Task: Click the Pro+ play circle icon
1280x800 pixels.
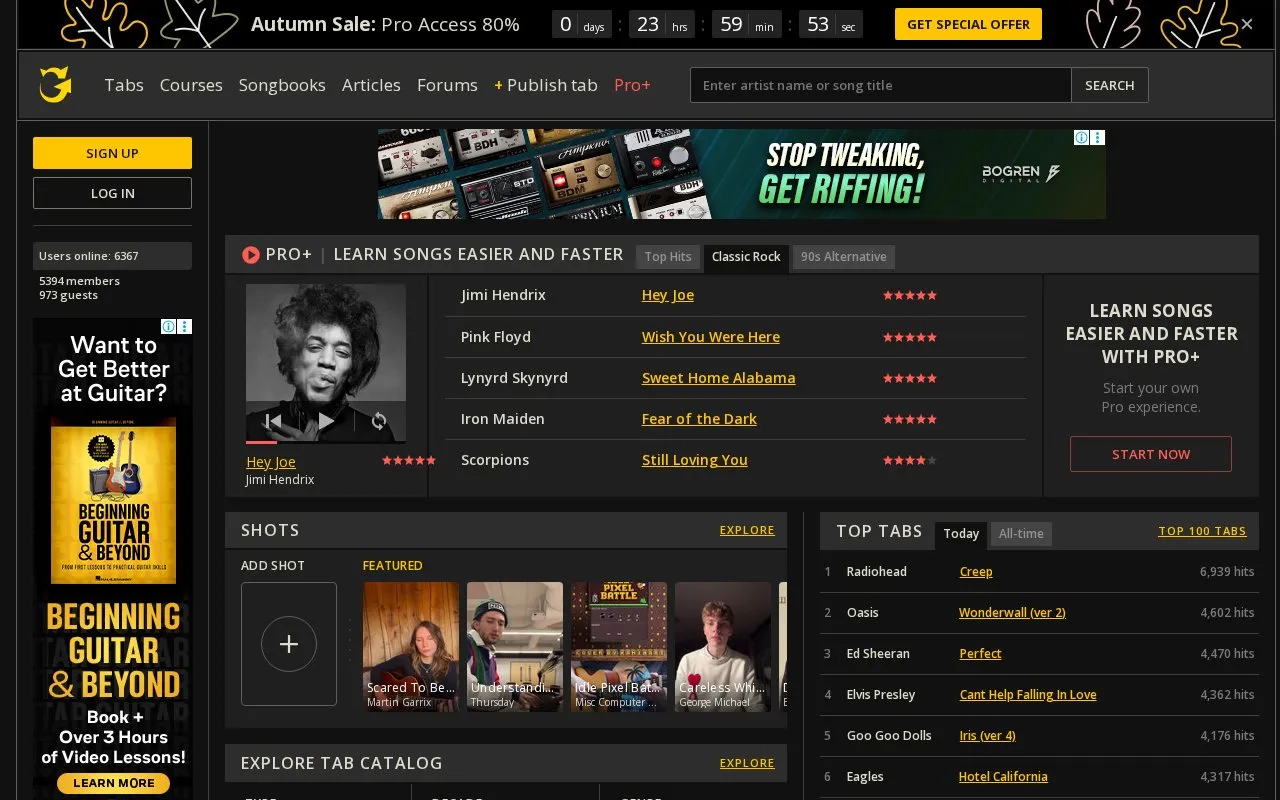Action: 251,255
